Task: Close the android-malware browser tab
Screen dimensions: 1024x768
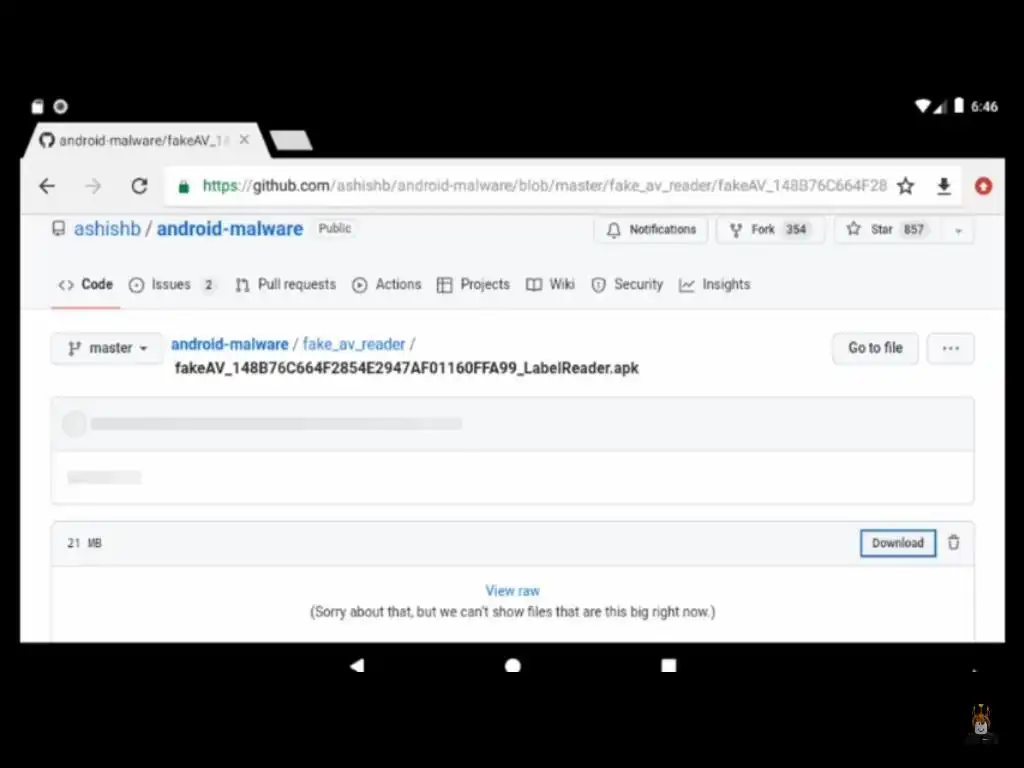Action: click(x=244, y=140)
